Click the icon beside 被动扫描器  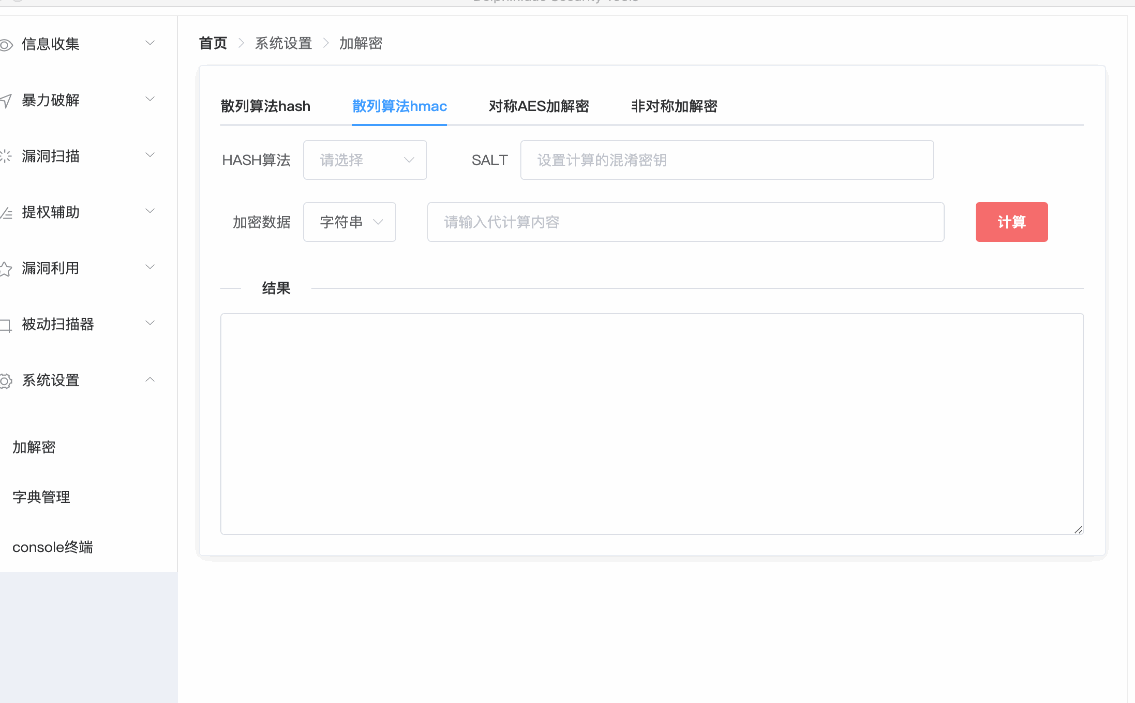(6, 324)
